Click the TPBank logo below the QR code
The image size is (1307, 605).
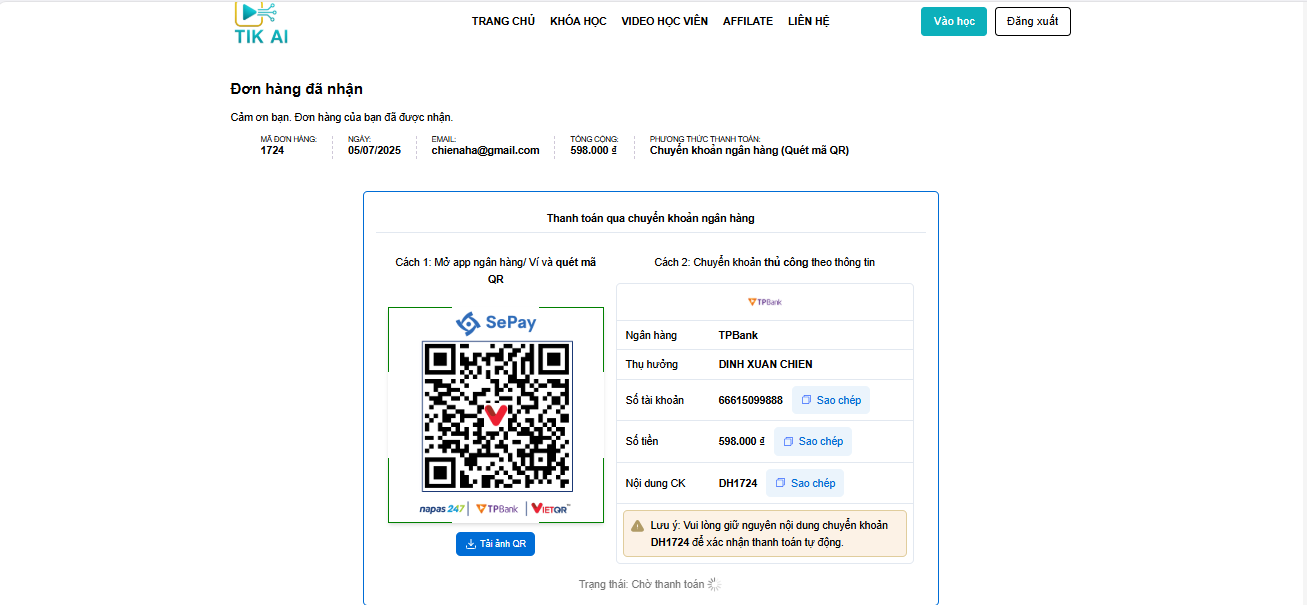tap(497, 509)
